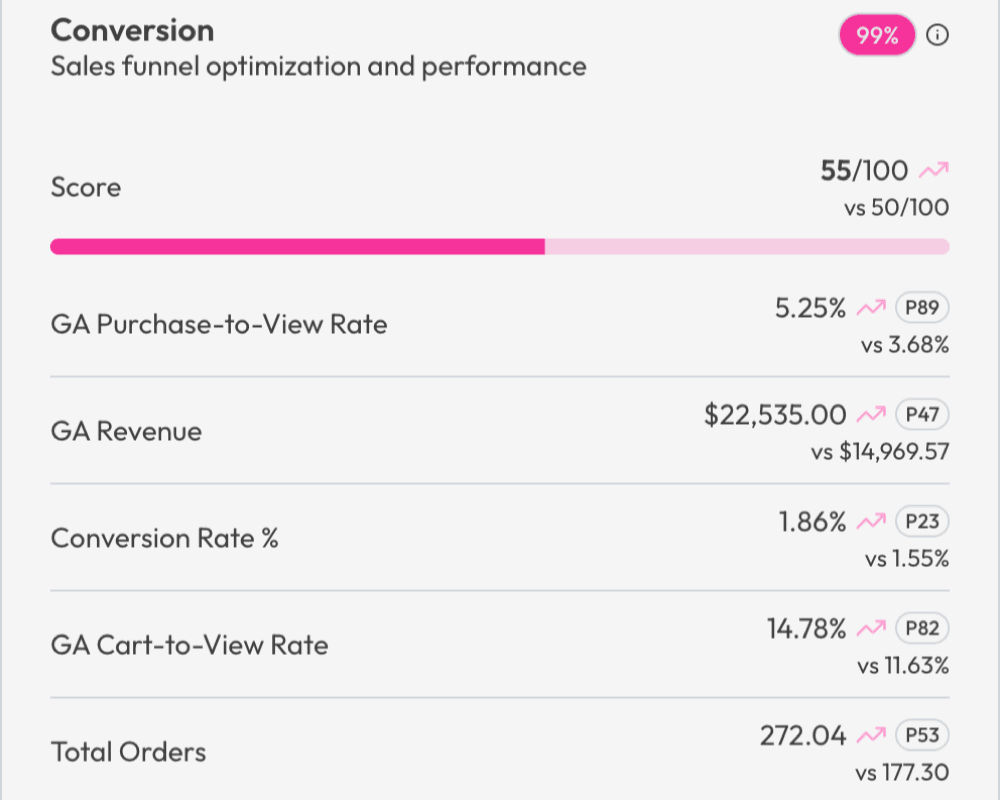Expand the GA Revenue metric details

click(x=125, y=431)
